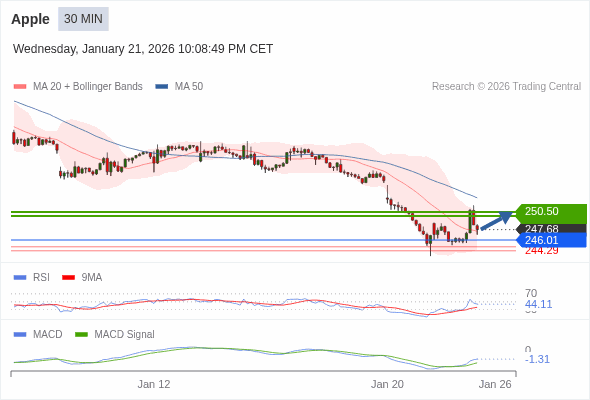Click the RSI legend label

click(x=41, y=278)
